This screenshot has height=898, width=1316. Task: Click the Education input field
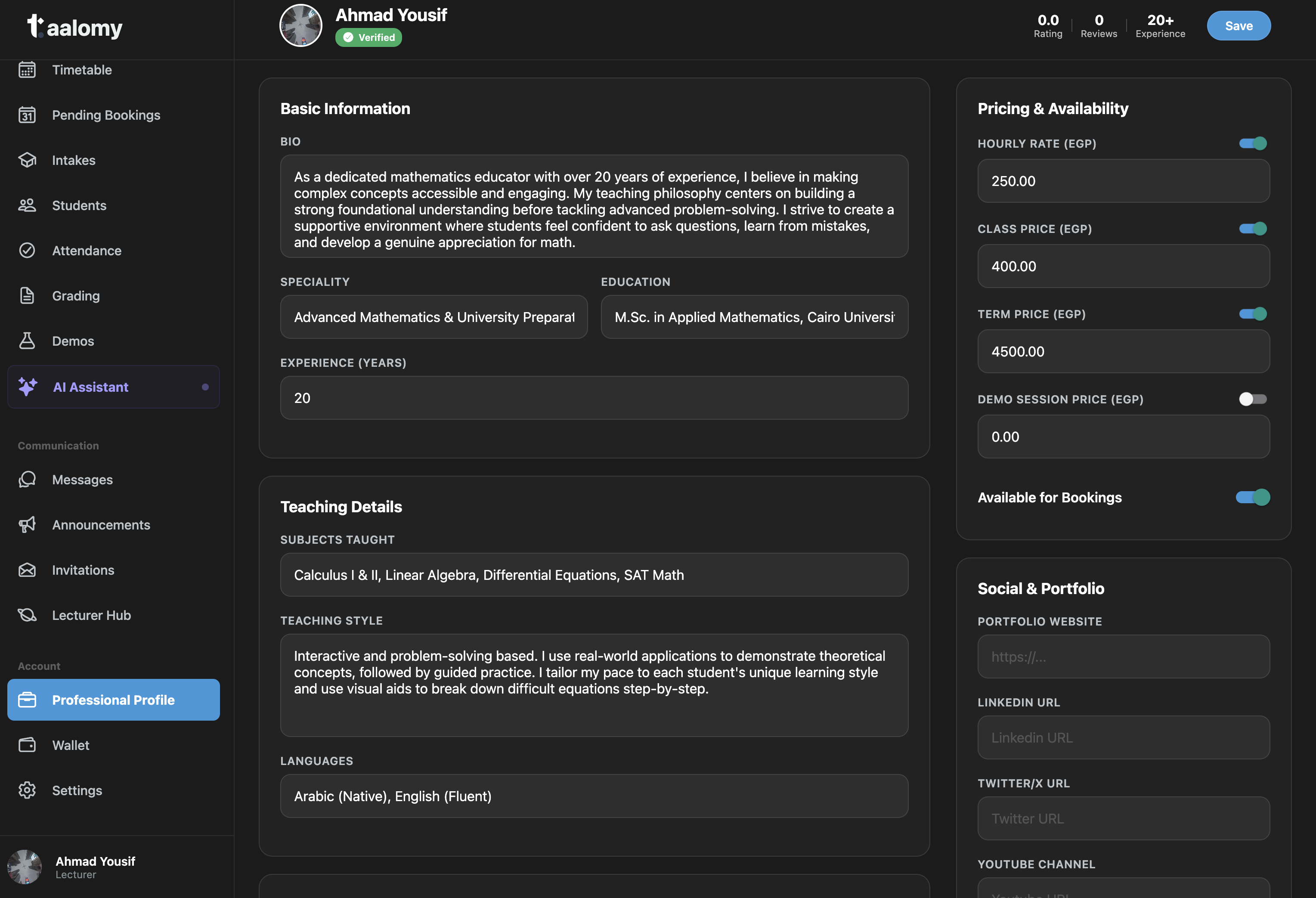click(754, 316)
